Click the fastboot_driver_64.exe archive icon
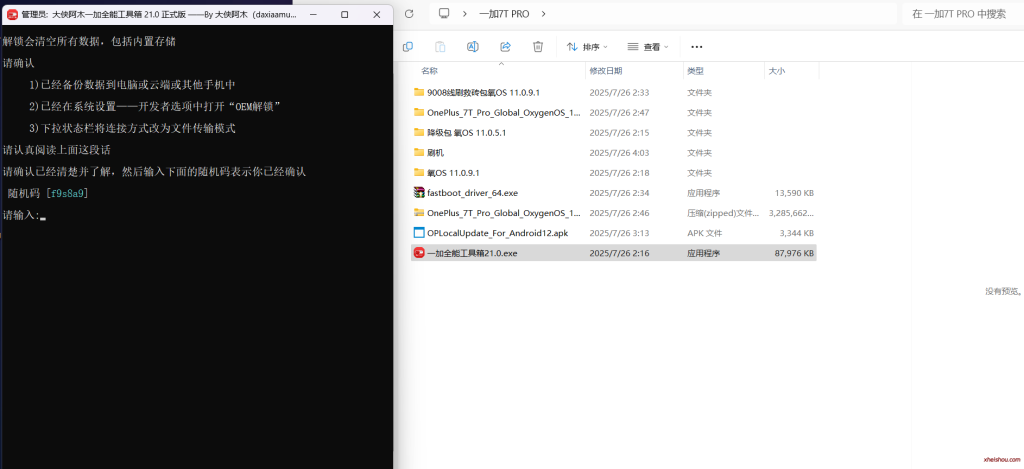This screenshot has height=469, width=1024. pyautogui.click(x=419, y=193)
